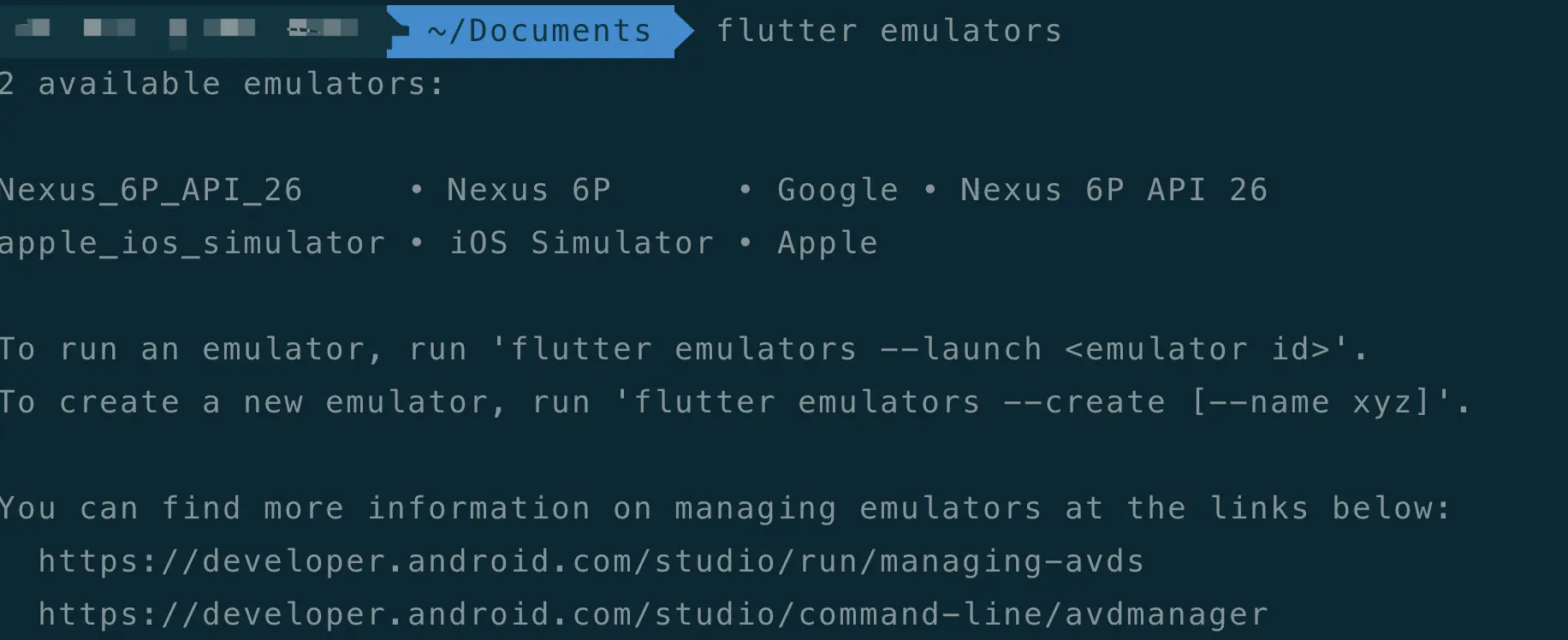Click the 'Google' manufacturer text
Viewport: 1568px width, 640px height.
838,190
